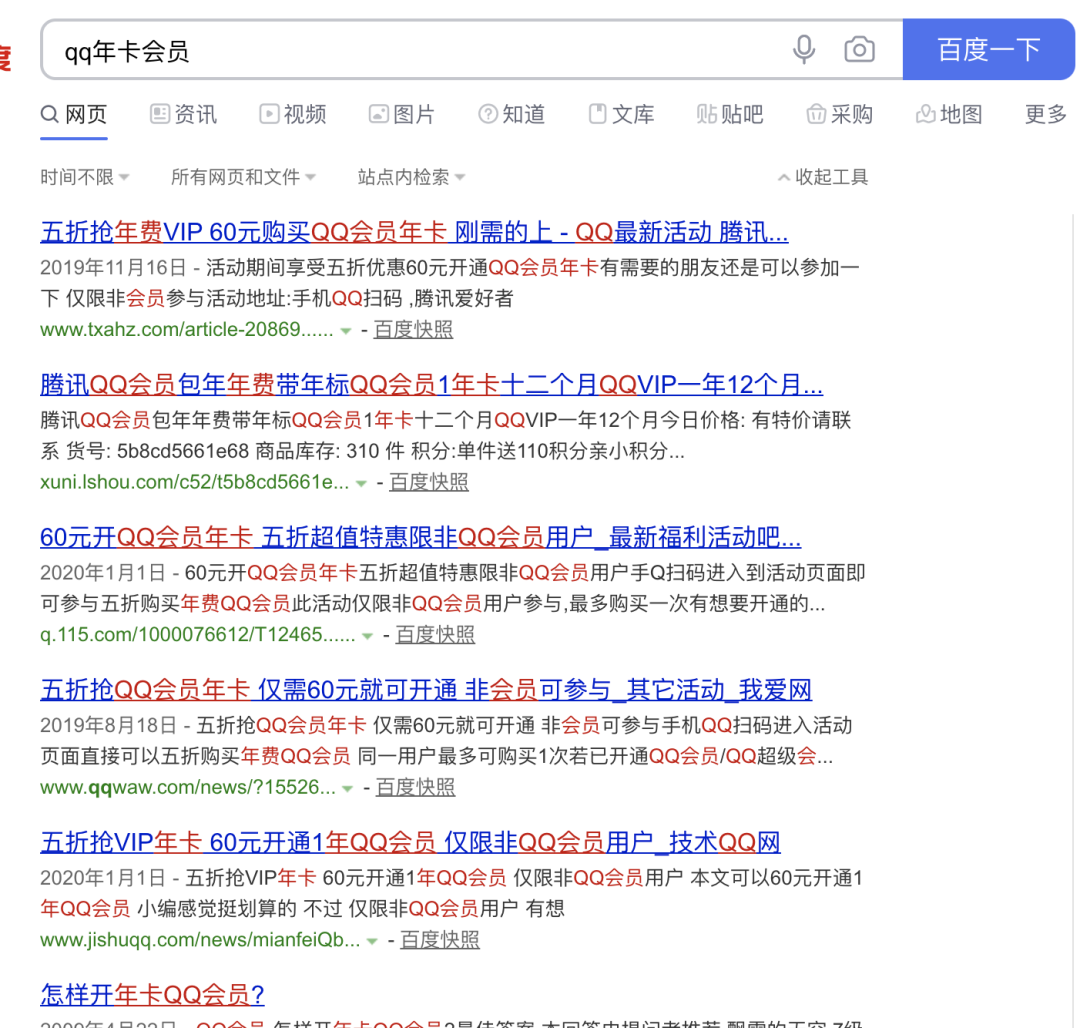Open the 更多 tab
The image size is (1080, 1028).
click(x=1046, y=114)
